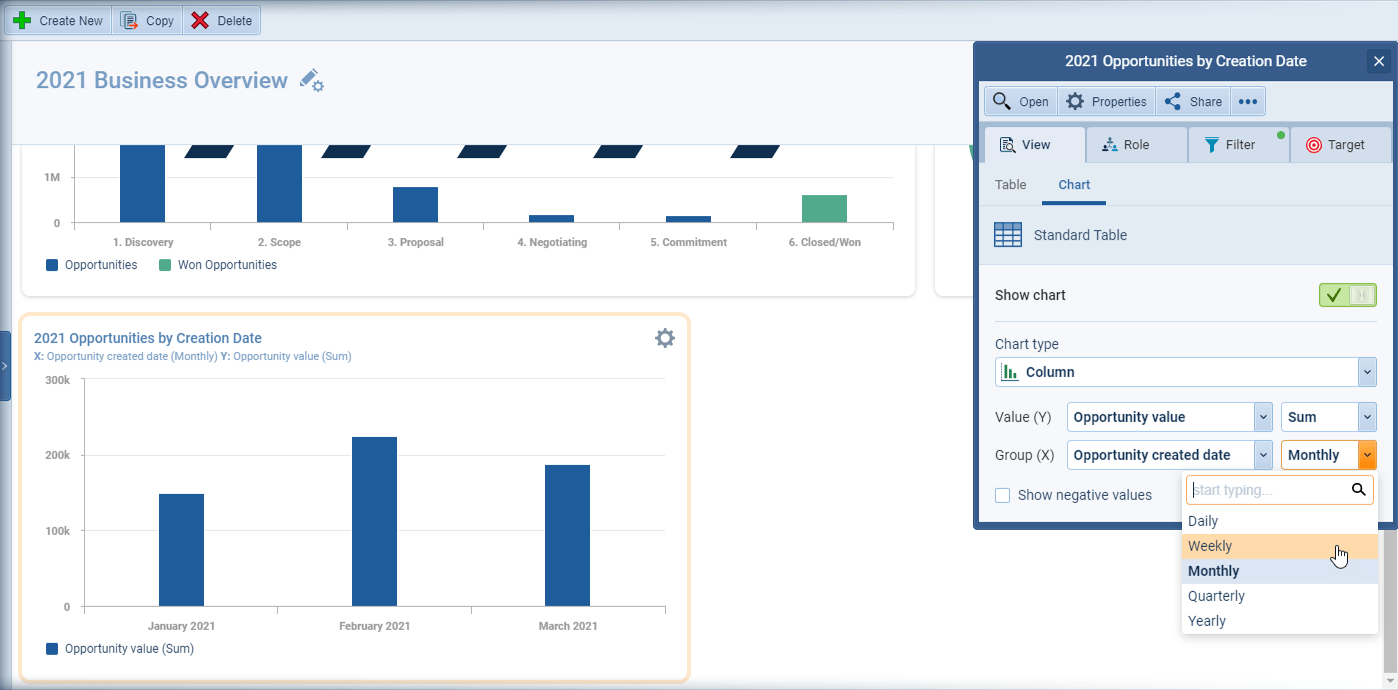Enable the Show negative values checkbox
This screenshot has height=690, width=1398.
1002,495
